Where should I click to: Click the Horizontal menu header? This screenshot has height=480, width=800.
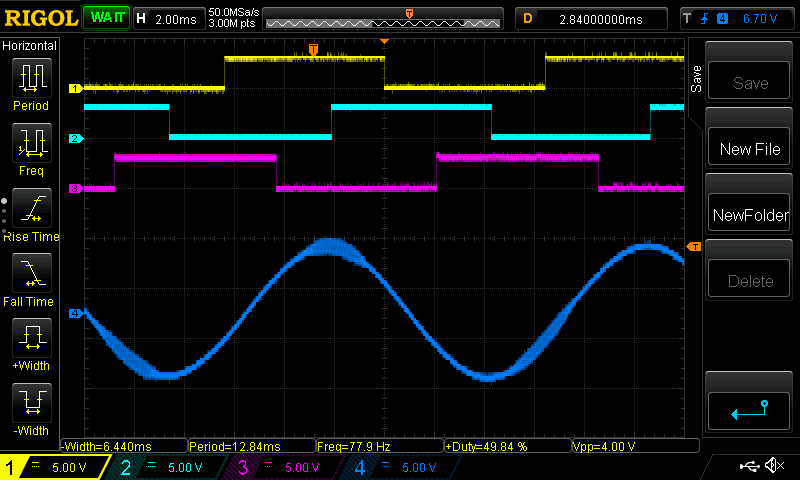tap(30, 45)
